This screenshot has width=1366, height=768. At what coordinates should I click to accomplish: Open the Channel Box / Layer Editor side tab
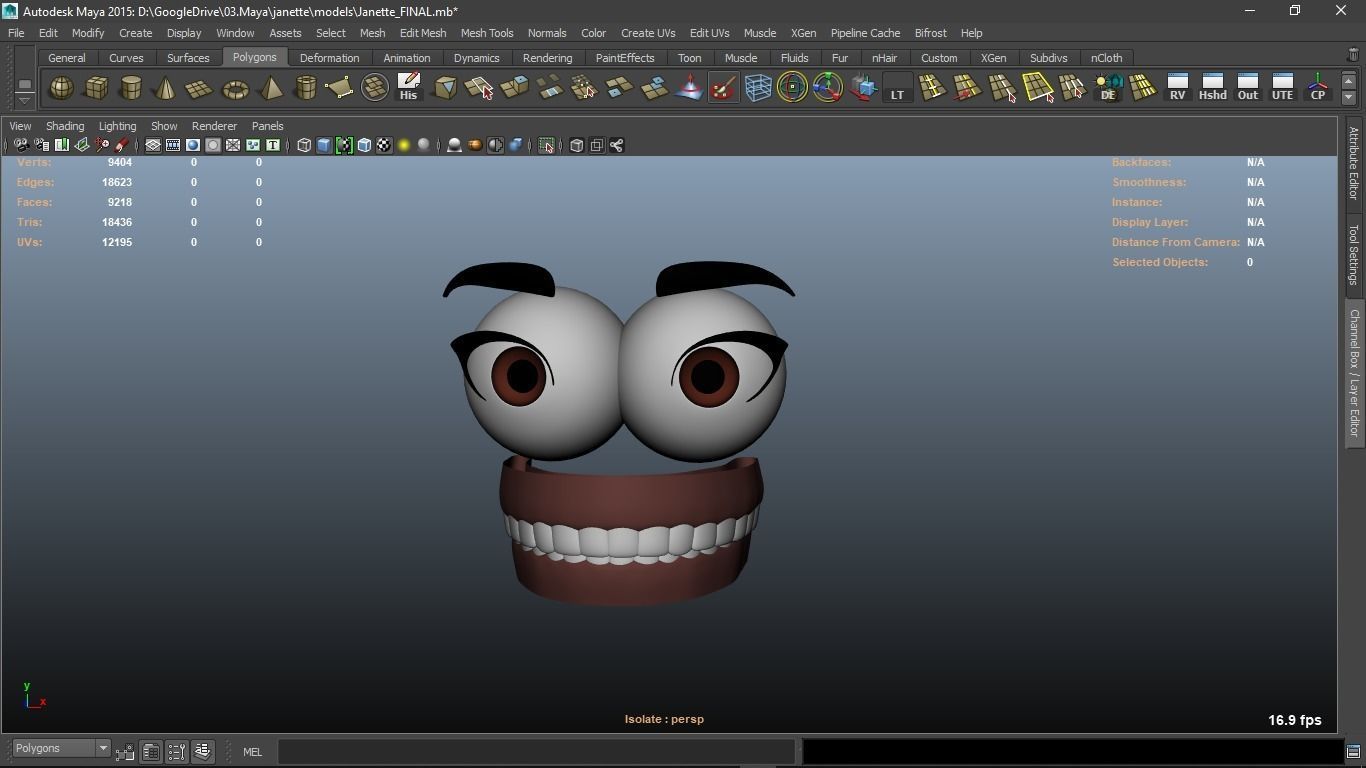(1354, 373)
